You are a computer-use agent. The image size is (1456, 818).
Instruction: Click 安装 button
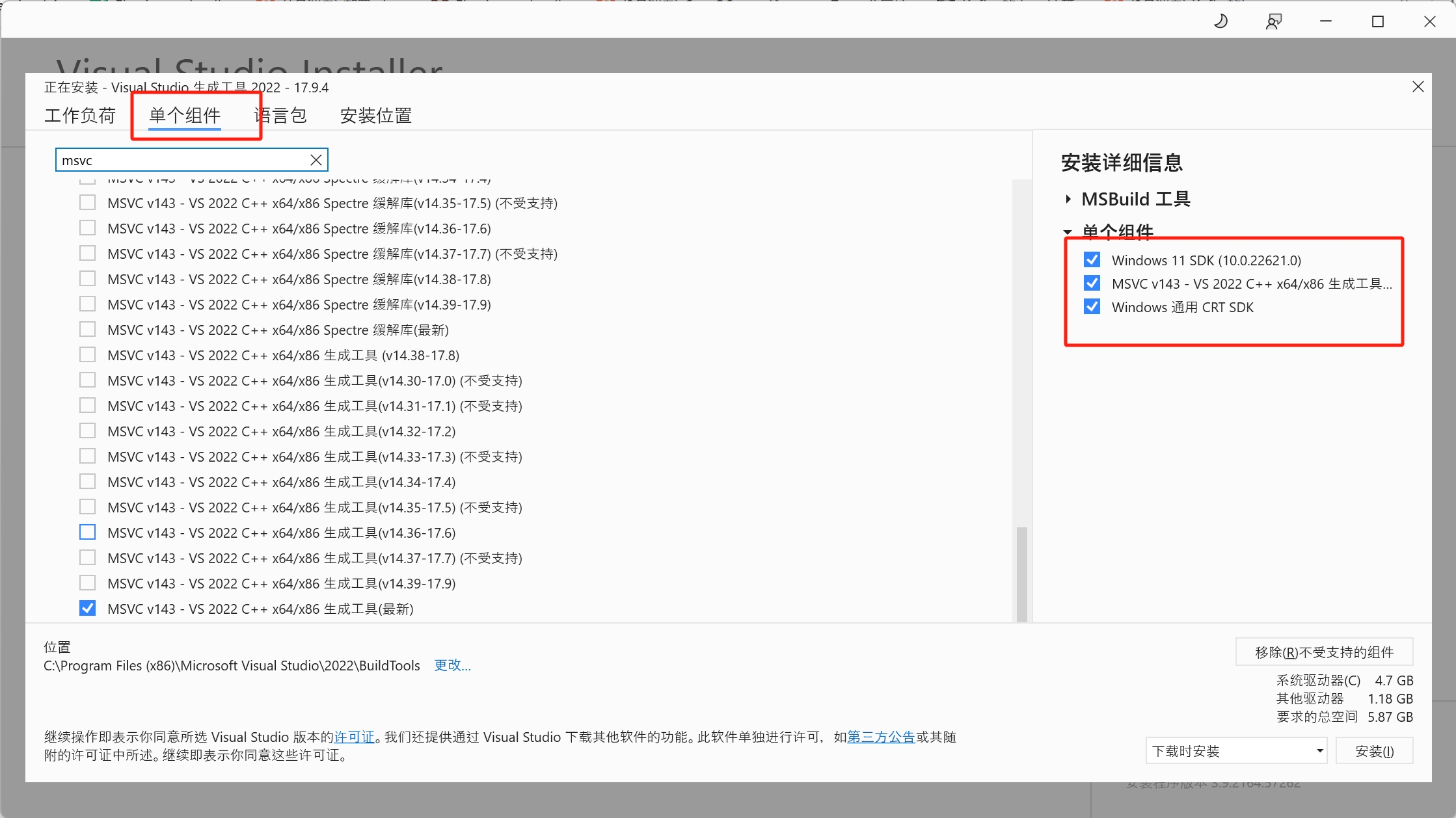[1374, 751]
